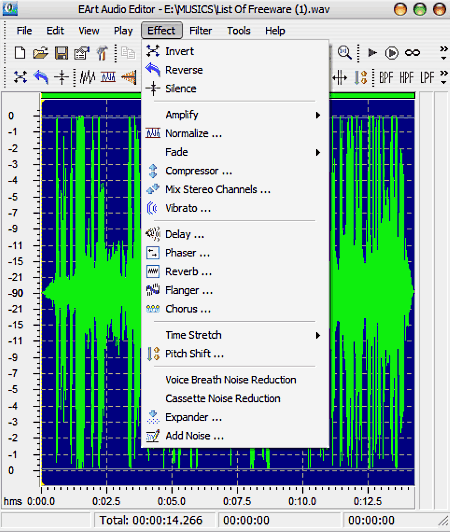
Task: Click the blue Reverse arrow toolbar icon
Action: click(x=41, y=77)
